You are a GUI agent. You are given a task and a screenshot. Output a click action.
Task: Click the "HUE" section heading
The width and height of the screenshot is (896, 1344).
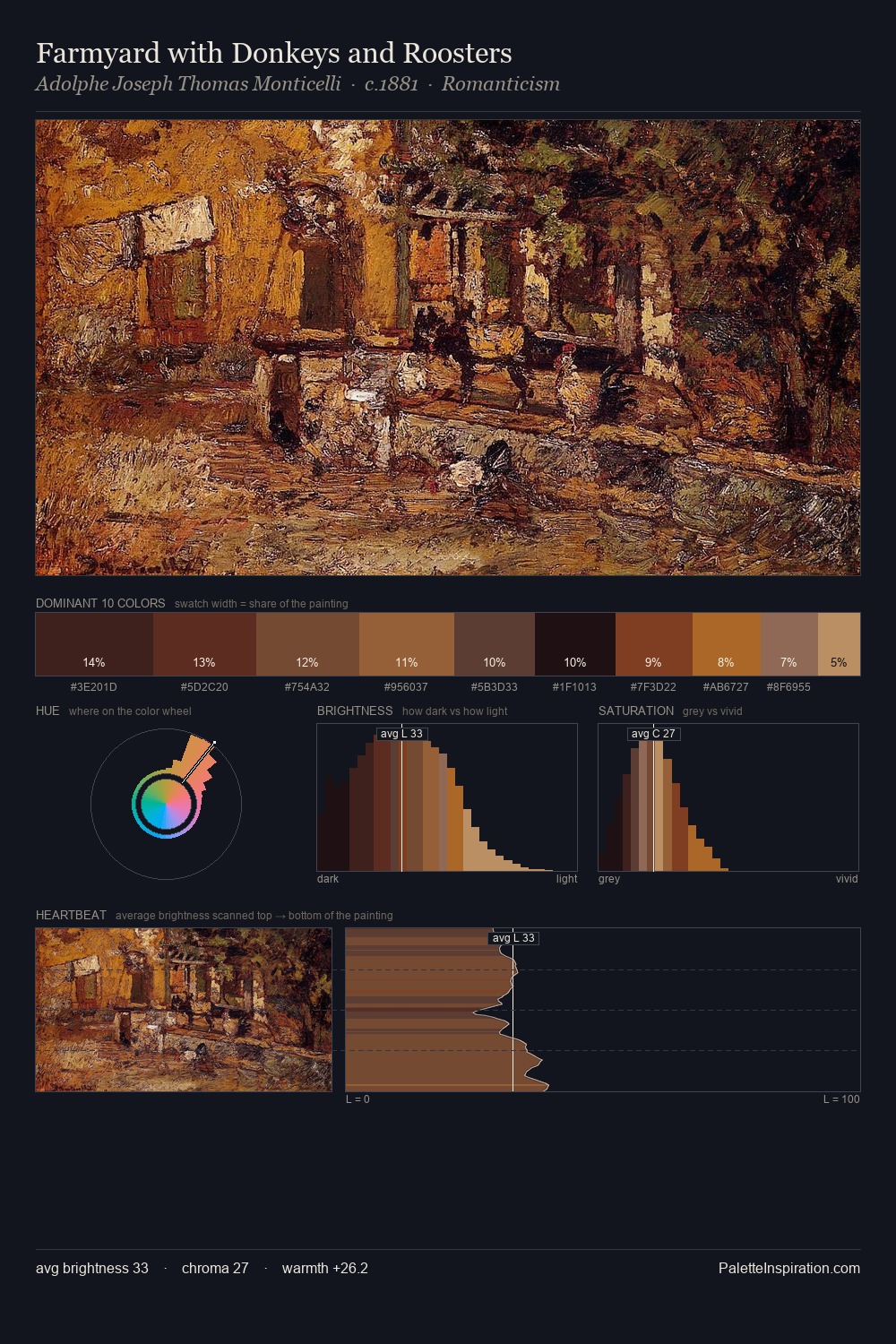pos(47,711)
